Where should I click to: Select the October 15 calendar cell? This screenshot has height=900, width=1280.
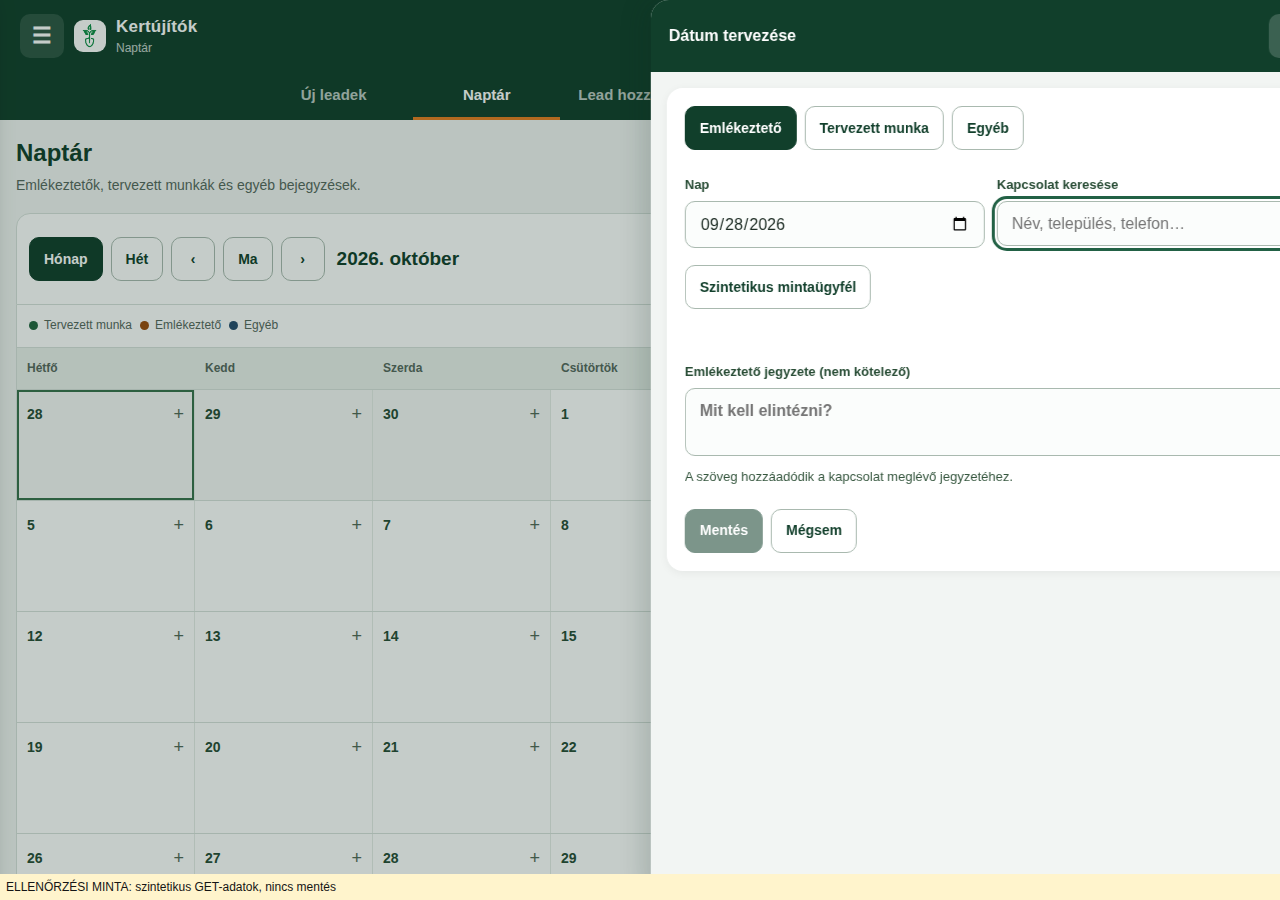click(x=600, y=667)
